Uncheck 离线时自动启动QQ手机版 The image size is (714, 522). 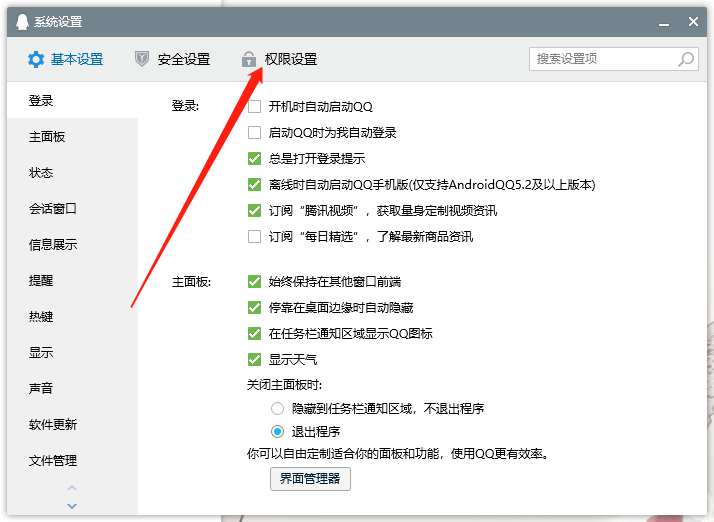click(x=255, y=184)
